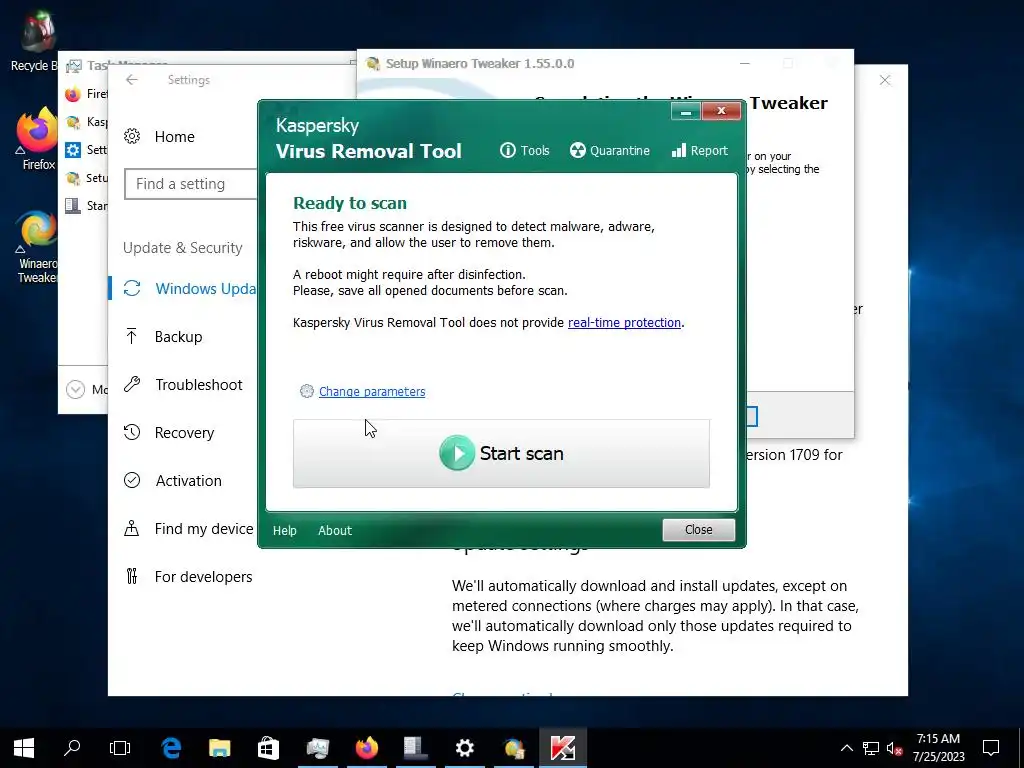Open Kaspersky About link
Screen dimensions: 1024x768
click(x=334, y=530)
